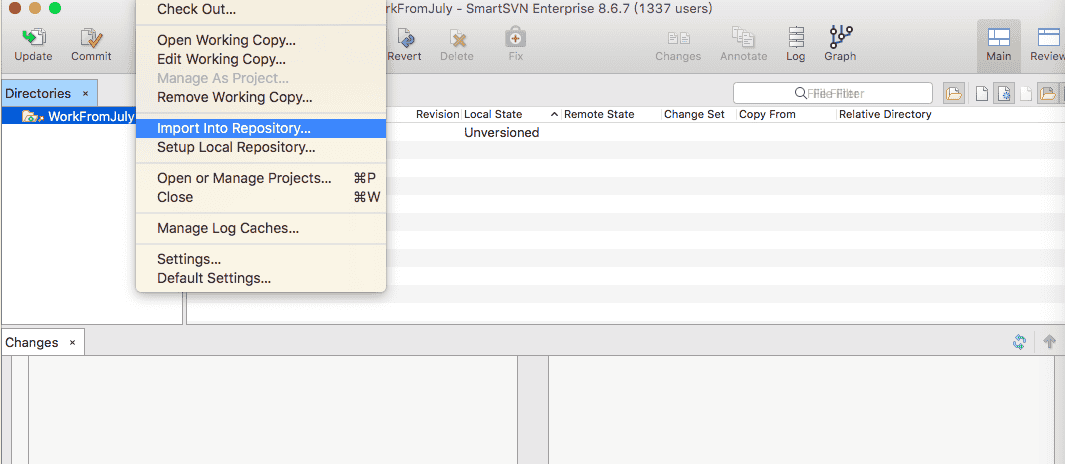
Task: Click the gray up arrow in Changes pane
Action: click(x=1049, y=342)
